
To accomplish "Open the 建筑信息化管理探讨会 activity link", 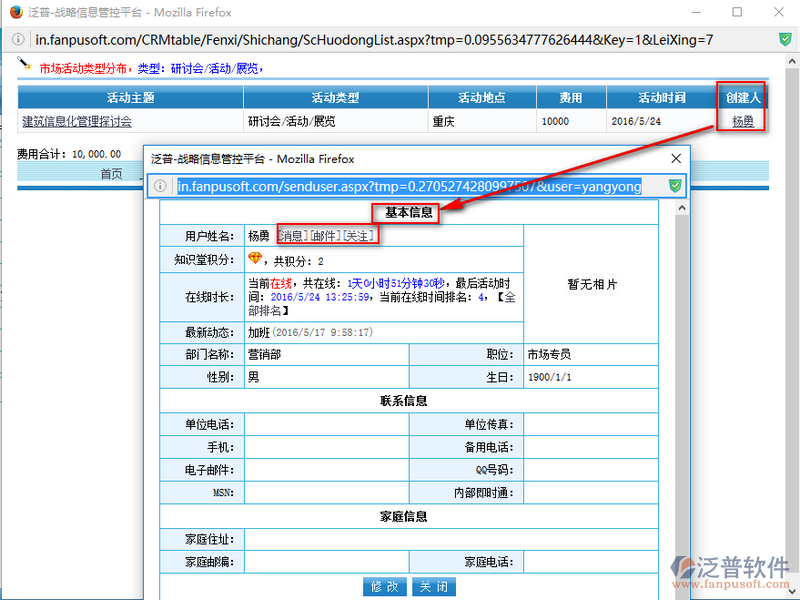I will [x=77, y=121].
